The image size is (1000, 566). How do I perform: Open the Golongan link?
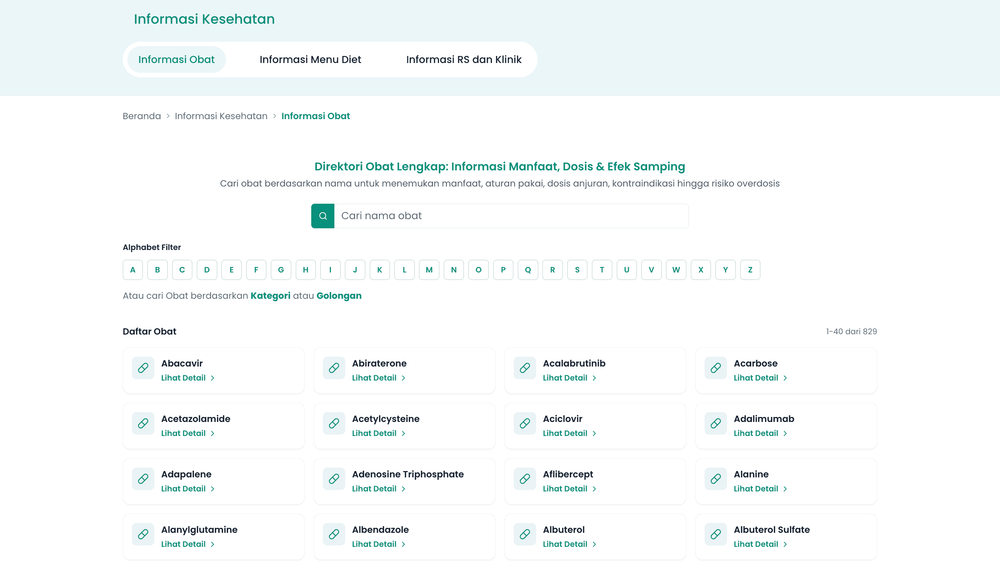339,296
